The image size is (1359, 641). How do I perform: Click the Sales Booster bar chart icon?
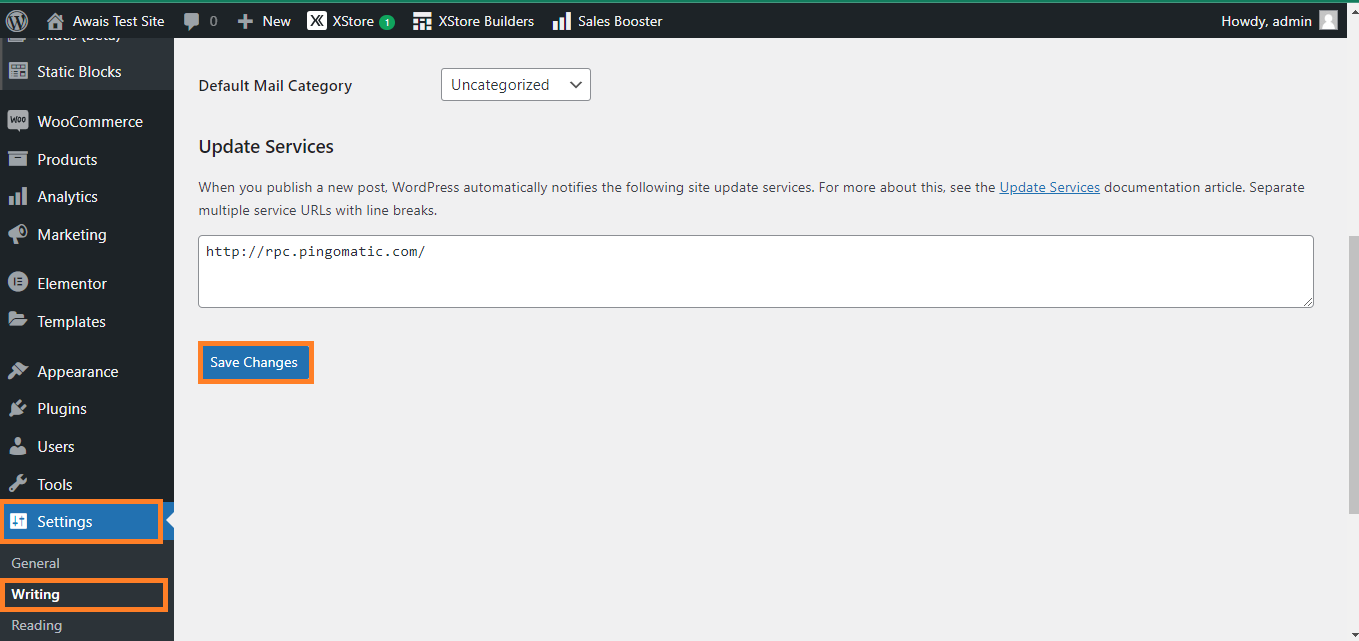pyautogui.click(x=561, y=21)
